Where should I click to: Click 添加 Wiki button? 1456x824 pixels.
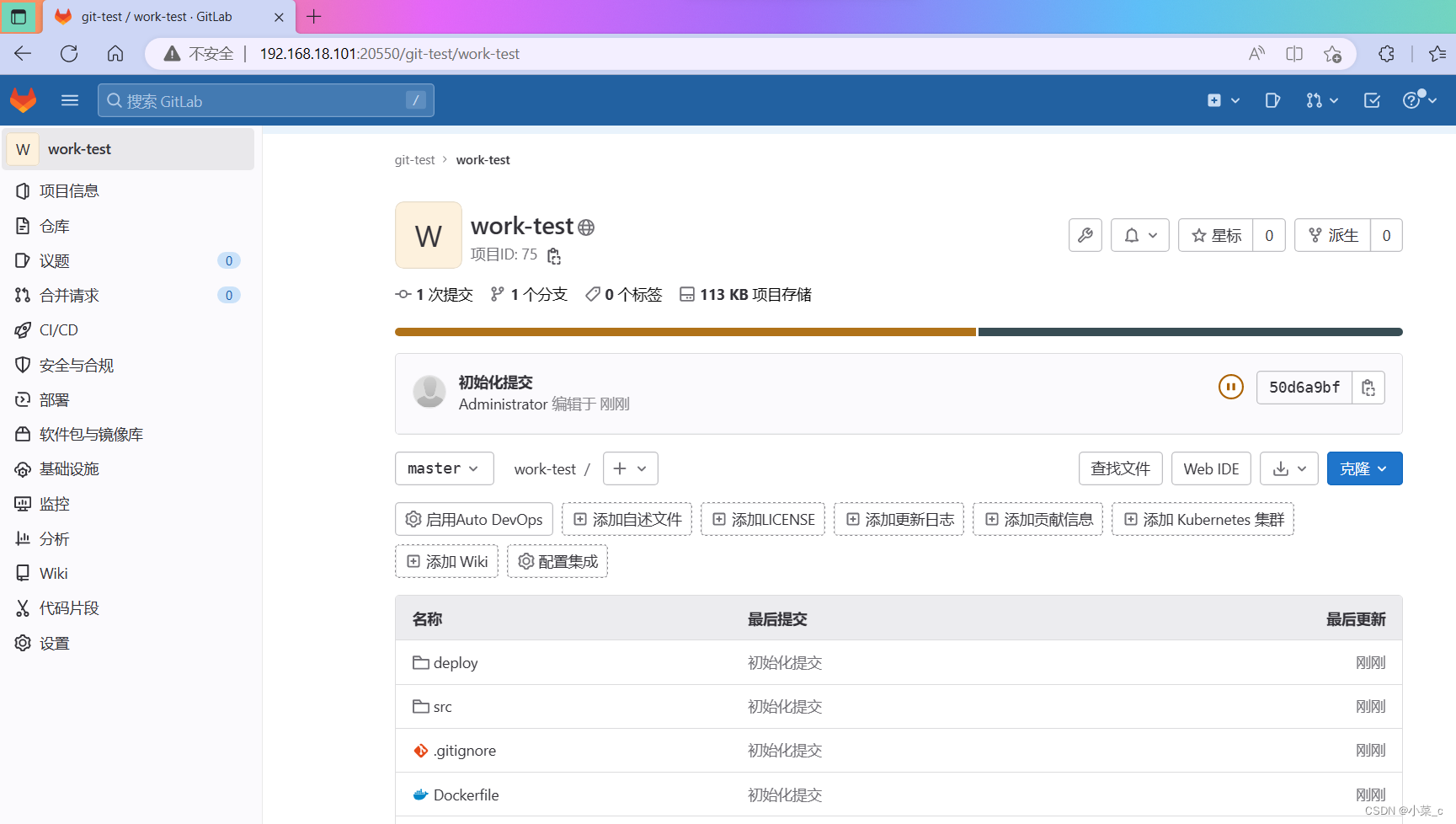[446, 561]
